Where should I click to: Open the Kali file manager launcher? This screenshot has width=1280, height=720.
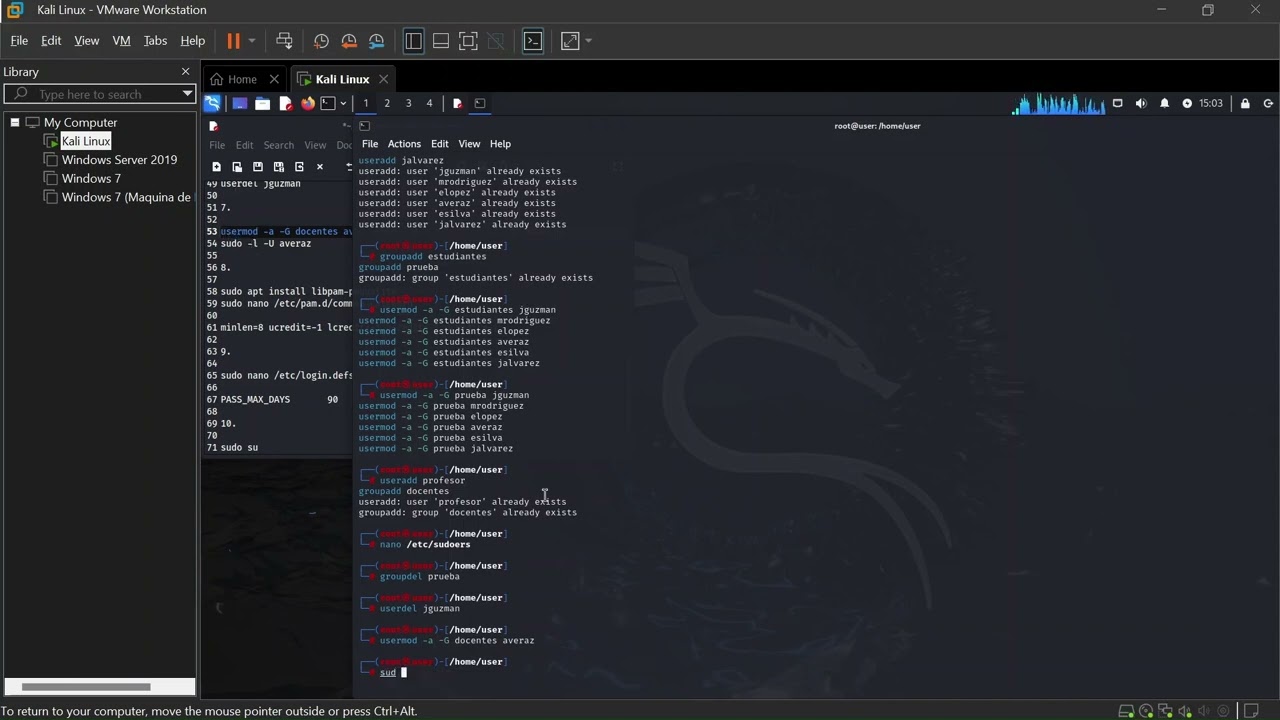click(262, 103)
